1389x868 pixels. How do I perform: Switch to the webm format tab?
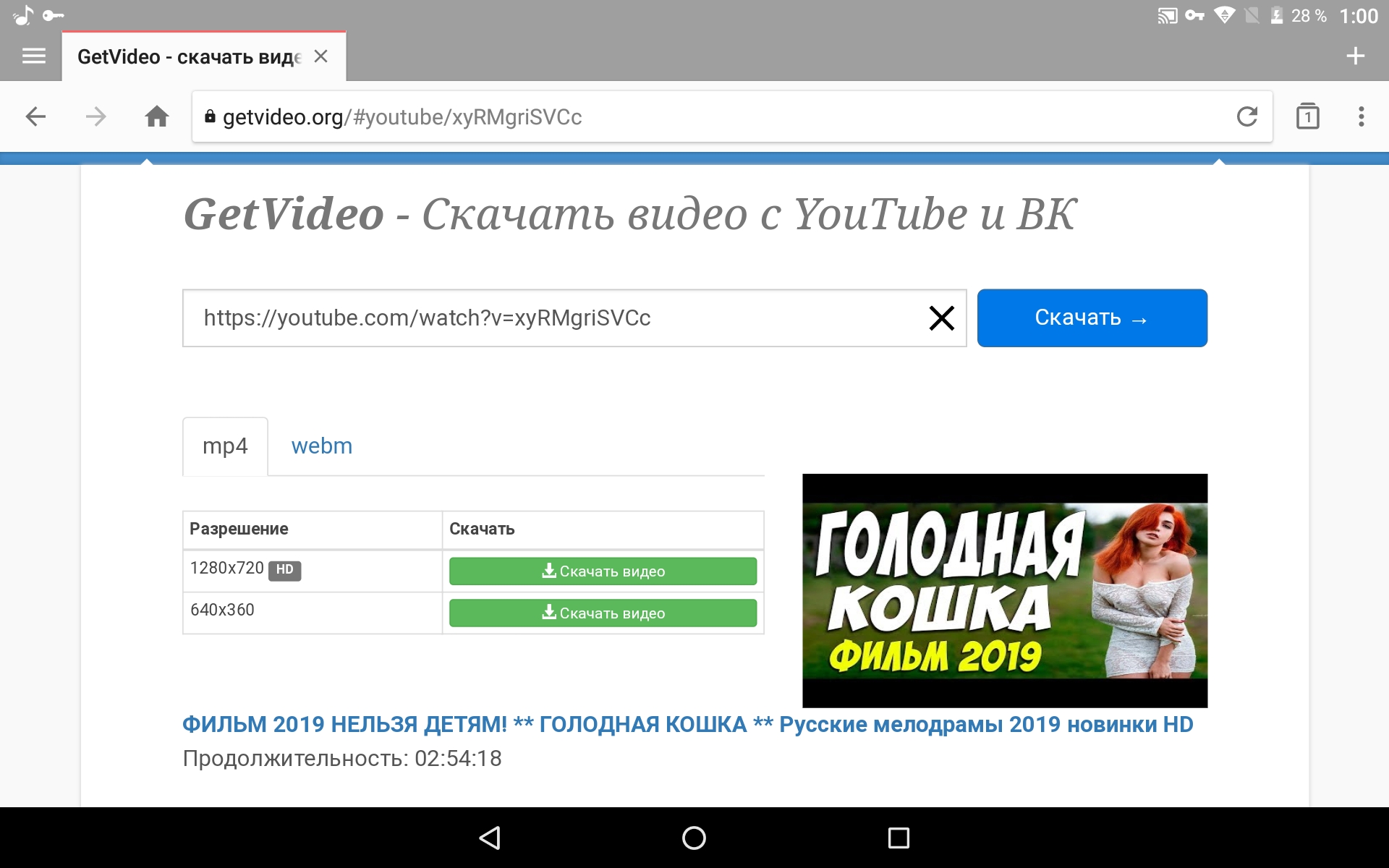[x=322, y=446]
